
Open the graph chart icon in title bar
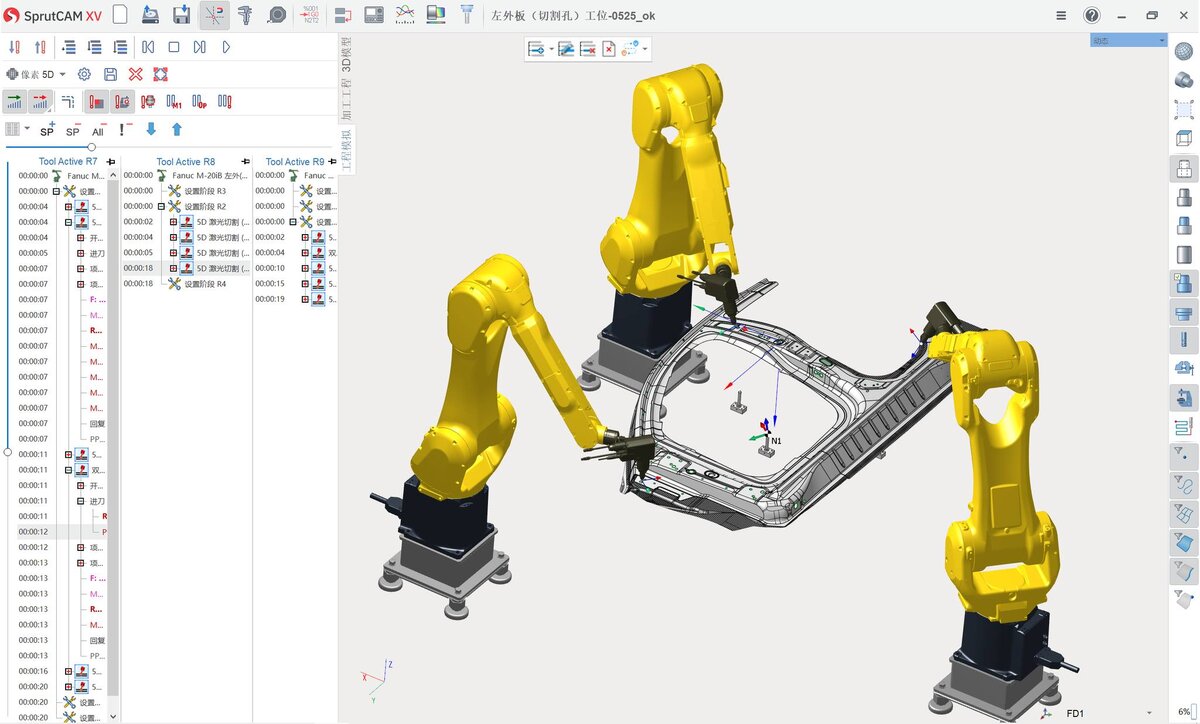click(x=405, y=15)
